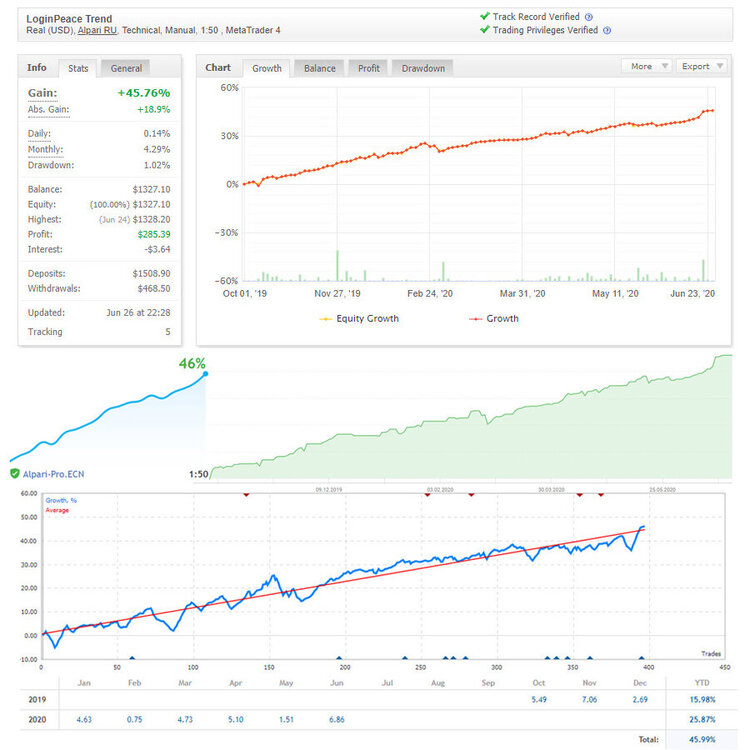Image resolution: width=750 pixels, height=750 pixels.
Task: Open the More dropdown menu
Action: 647,66
